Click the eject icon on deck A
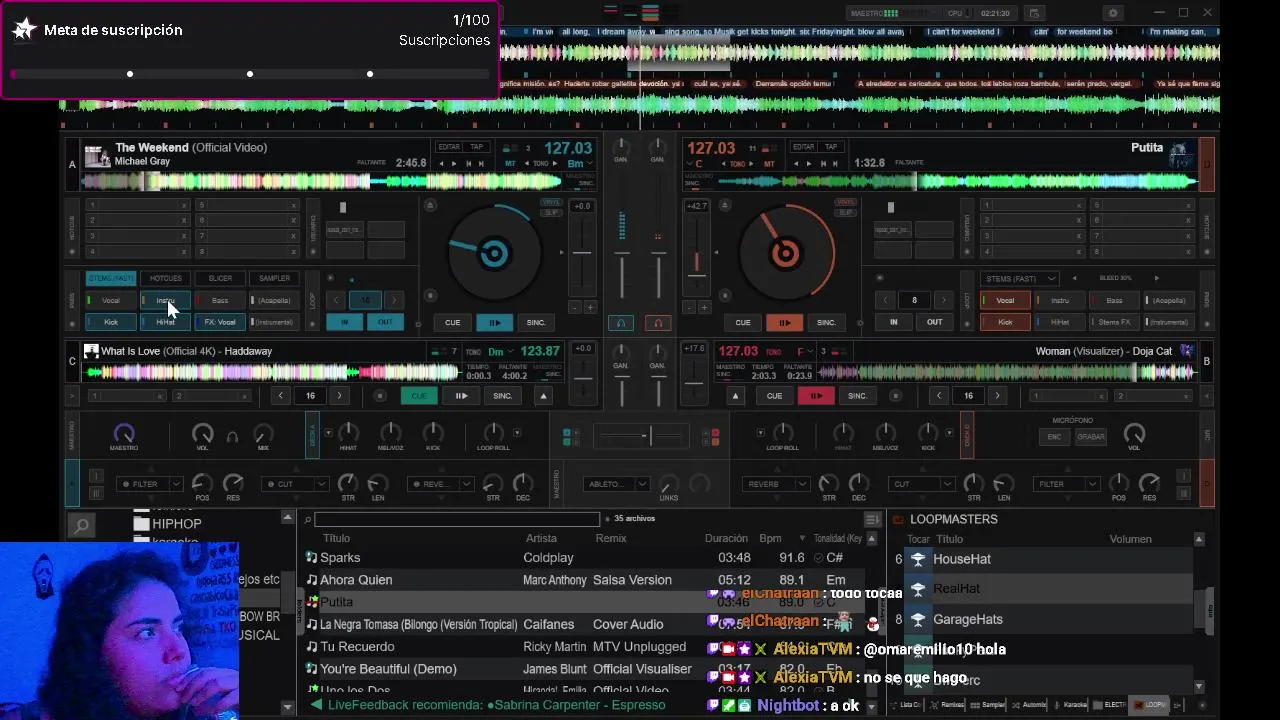This screenshot has width=1280, height=720. click(430, 206)
